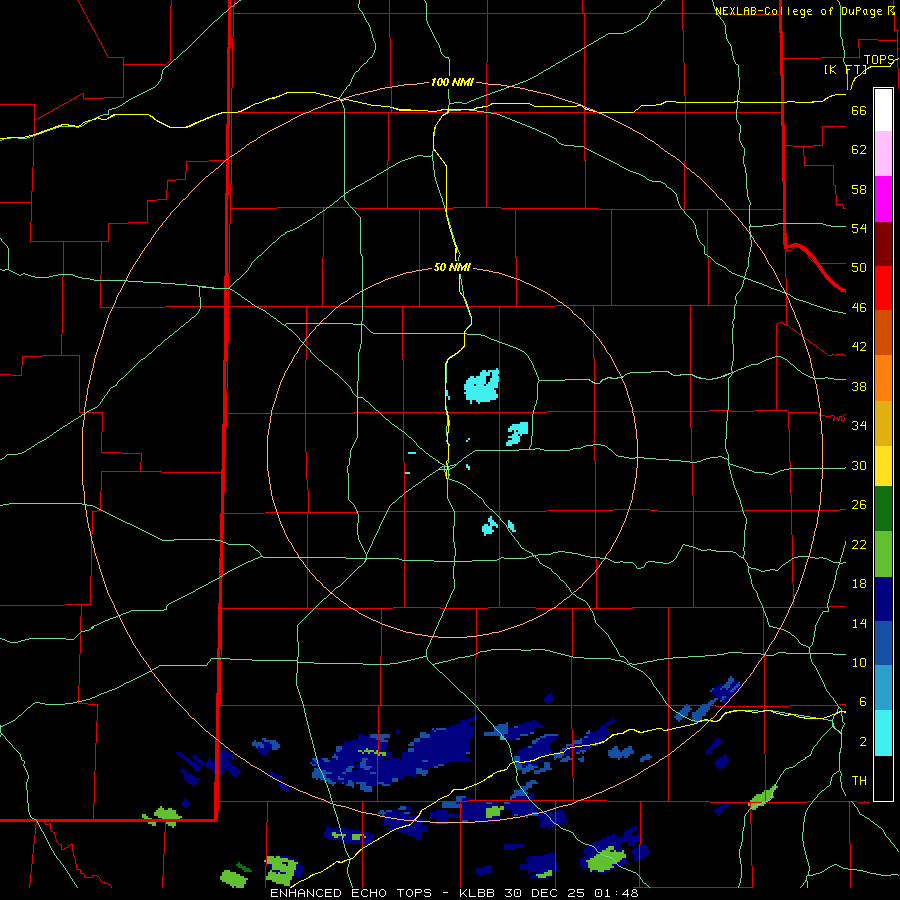900x900 pixels.
Task: Click the "46" legend value
Action: click(x=859, y=307)
